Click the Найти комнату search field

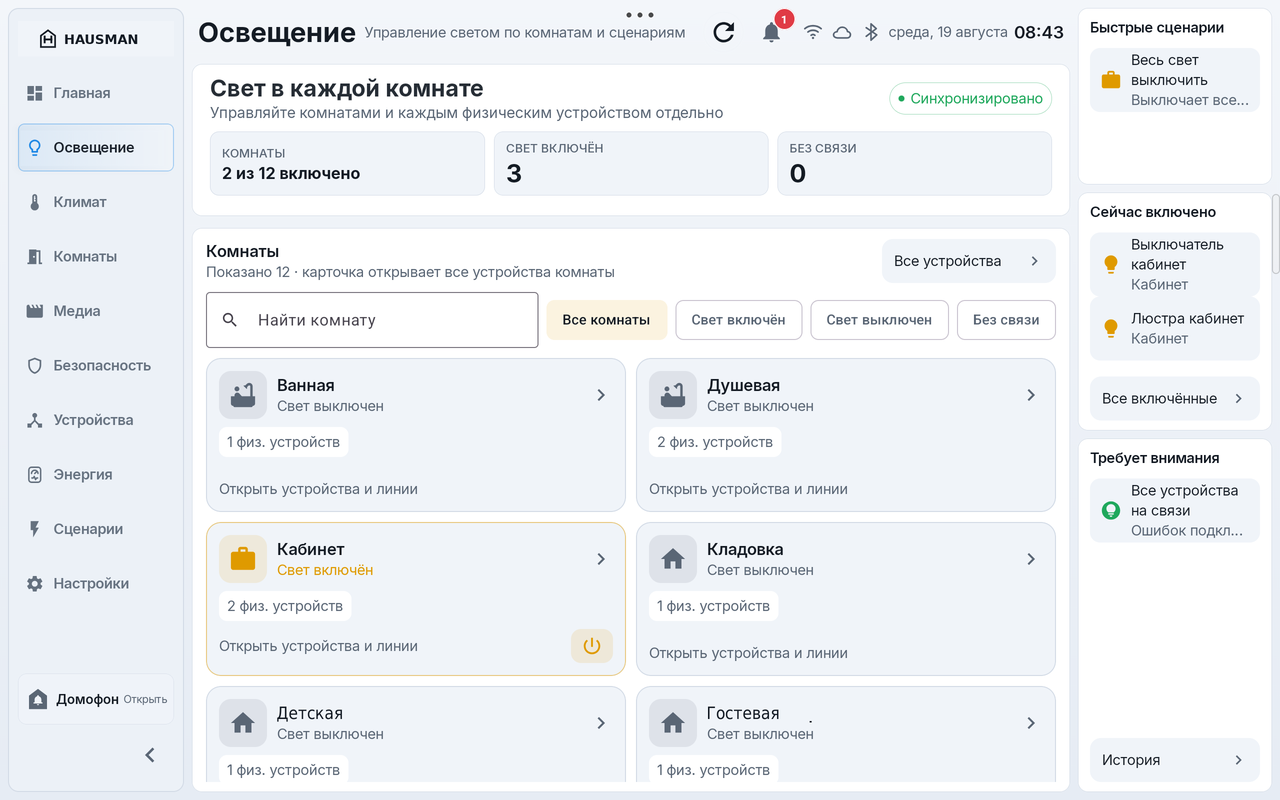[372, 320]
